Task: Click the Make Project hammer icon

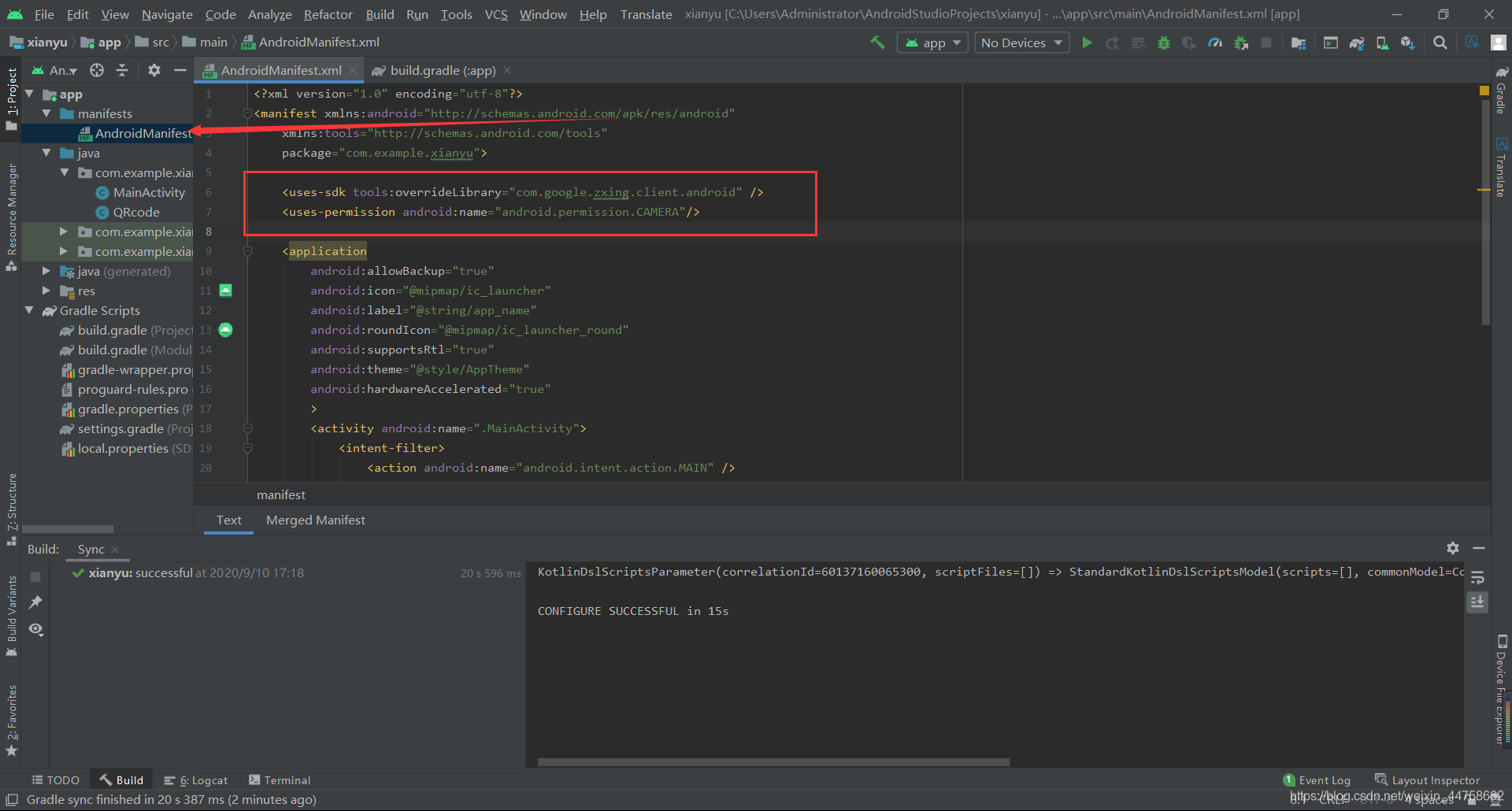Action: (x=877, y=43)
